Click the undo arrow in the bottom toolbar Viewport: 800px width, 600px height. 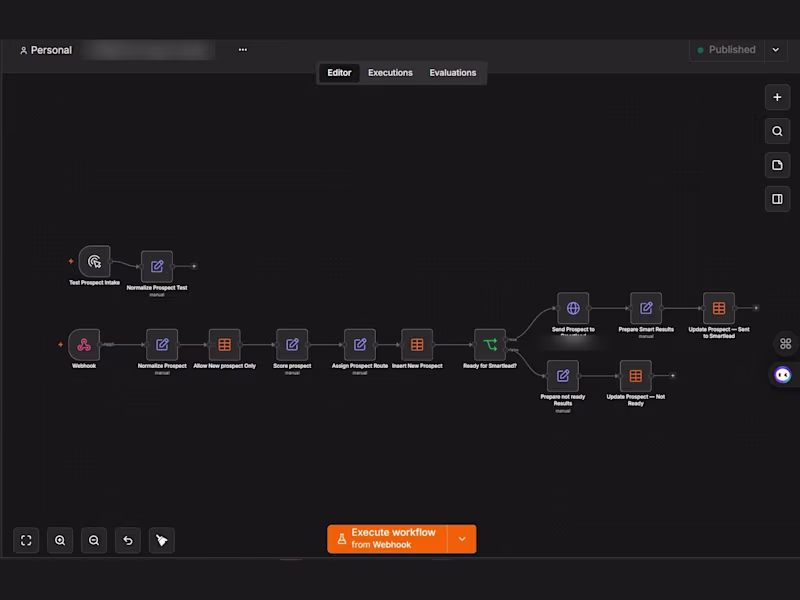click(128, 540)
